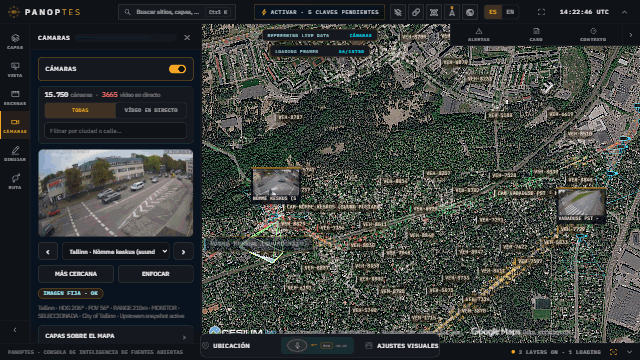The image size is (640, 360).
Task: Open the Escenas sidebar panel
Action: (x=15, y=98)
